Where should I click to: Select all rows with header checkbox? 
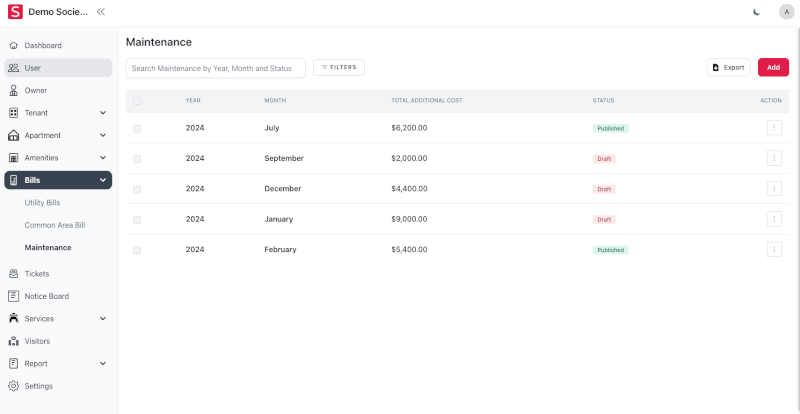tap(137, 101)
